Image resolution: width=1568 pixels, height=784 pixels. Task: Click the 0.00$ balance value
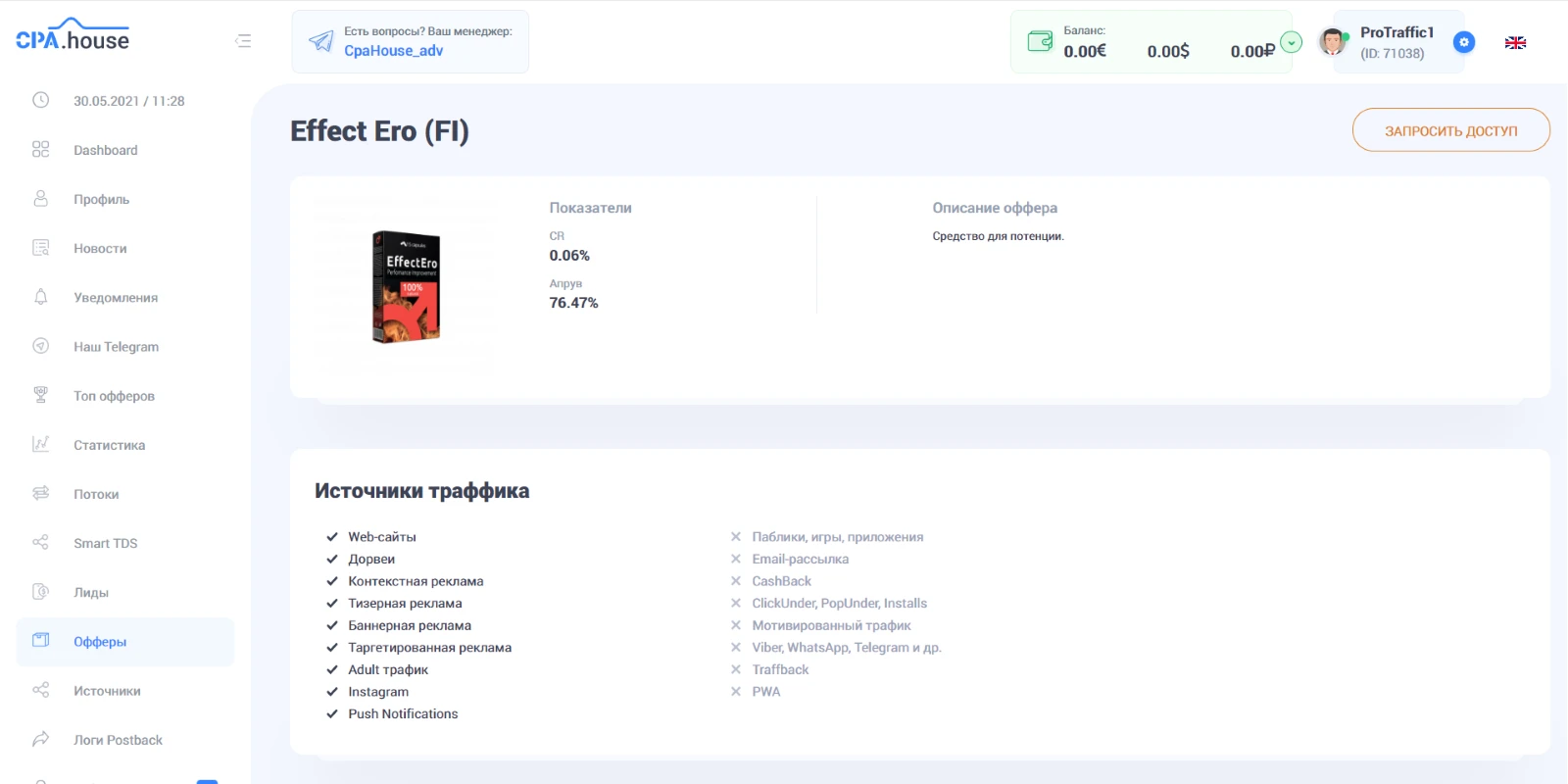point(1168,51)
